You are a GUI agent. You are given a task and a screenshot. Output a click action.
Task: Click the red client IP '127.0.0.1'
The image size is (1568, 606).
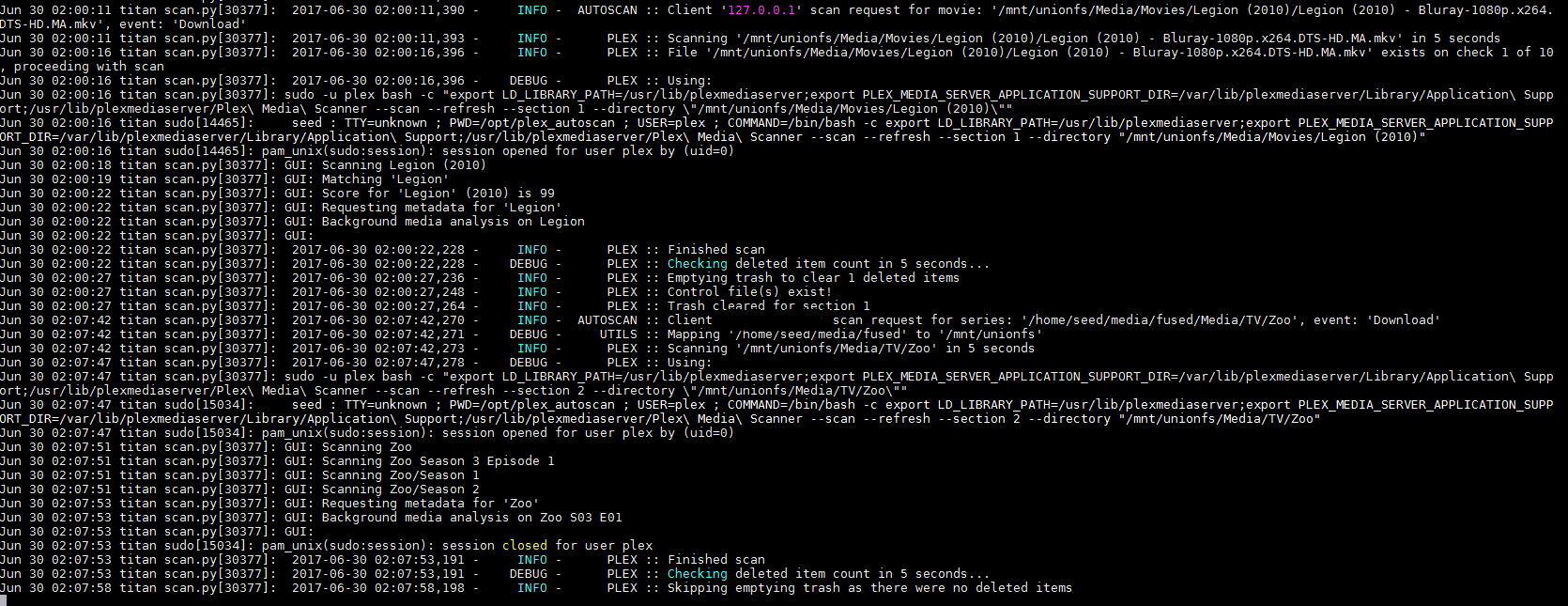click(761, 10)
